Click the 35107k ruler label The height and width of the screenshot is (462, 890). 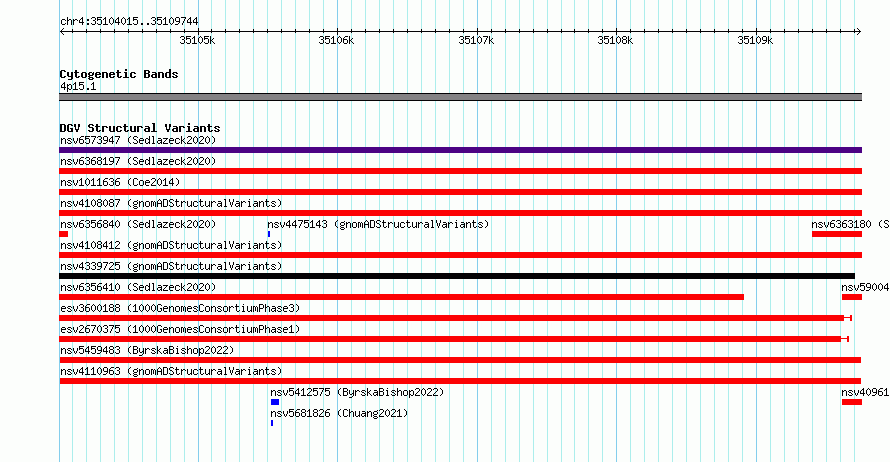[x=476, y=40]
